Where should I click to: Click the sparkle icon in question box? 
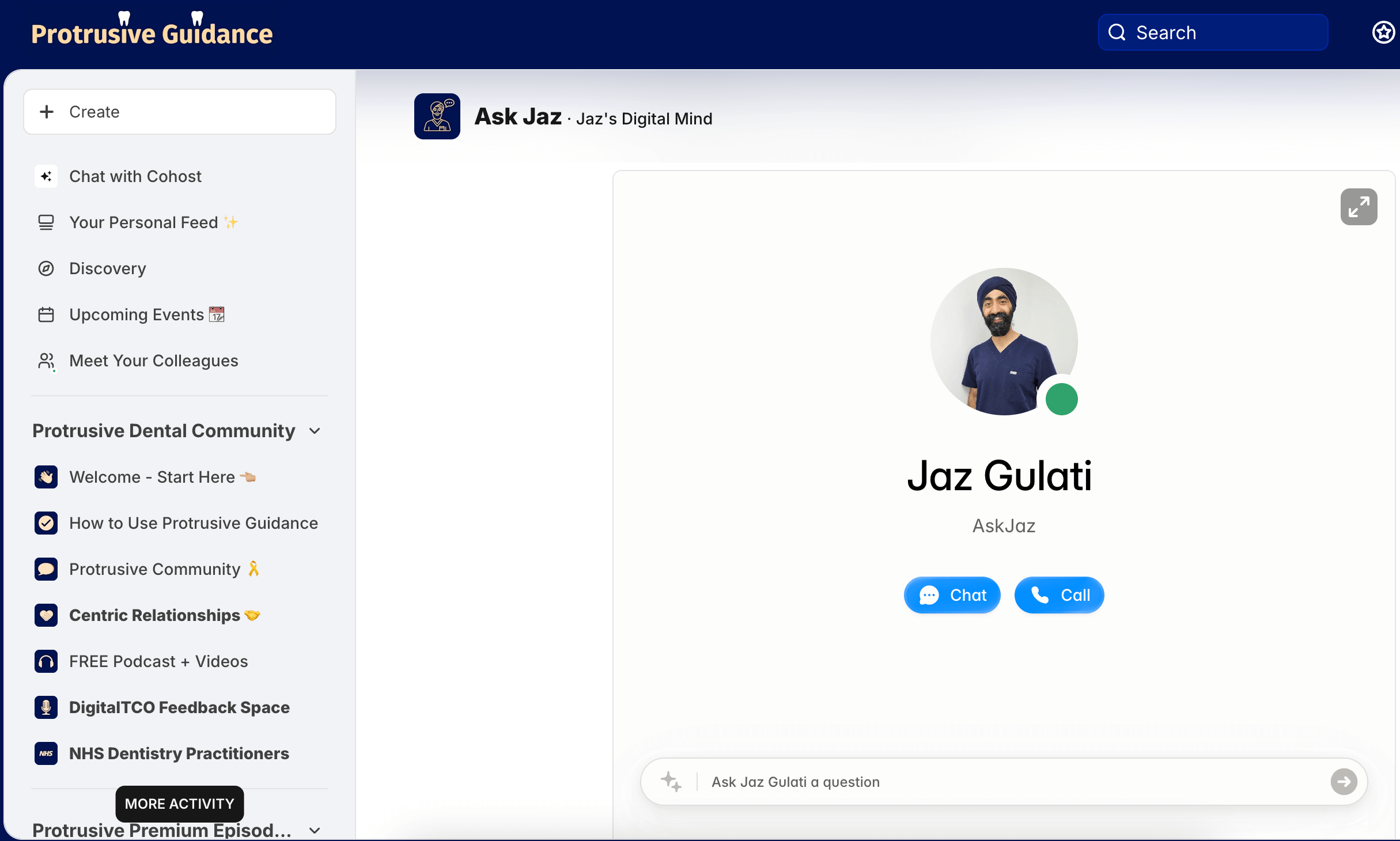pos(671,782)
